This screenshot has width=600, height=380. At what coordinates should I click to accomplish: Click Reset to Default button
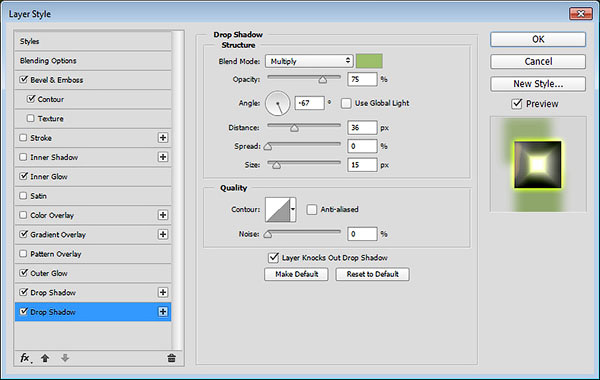point(372,274)
